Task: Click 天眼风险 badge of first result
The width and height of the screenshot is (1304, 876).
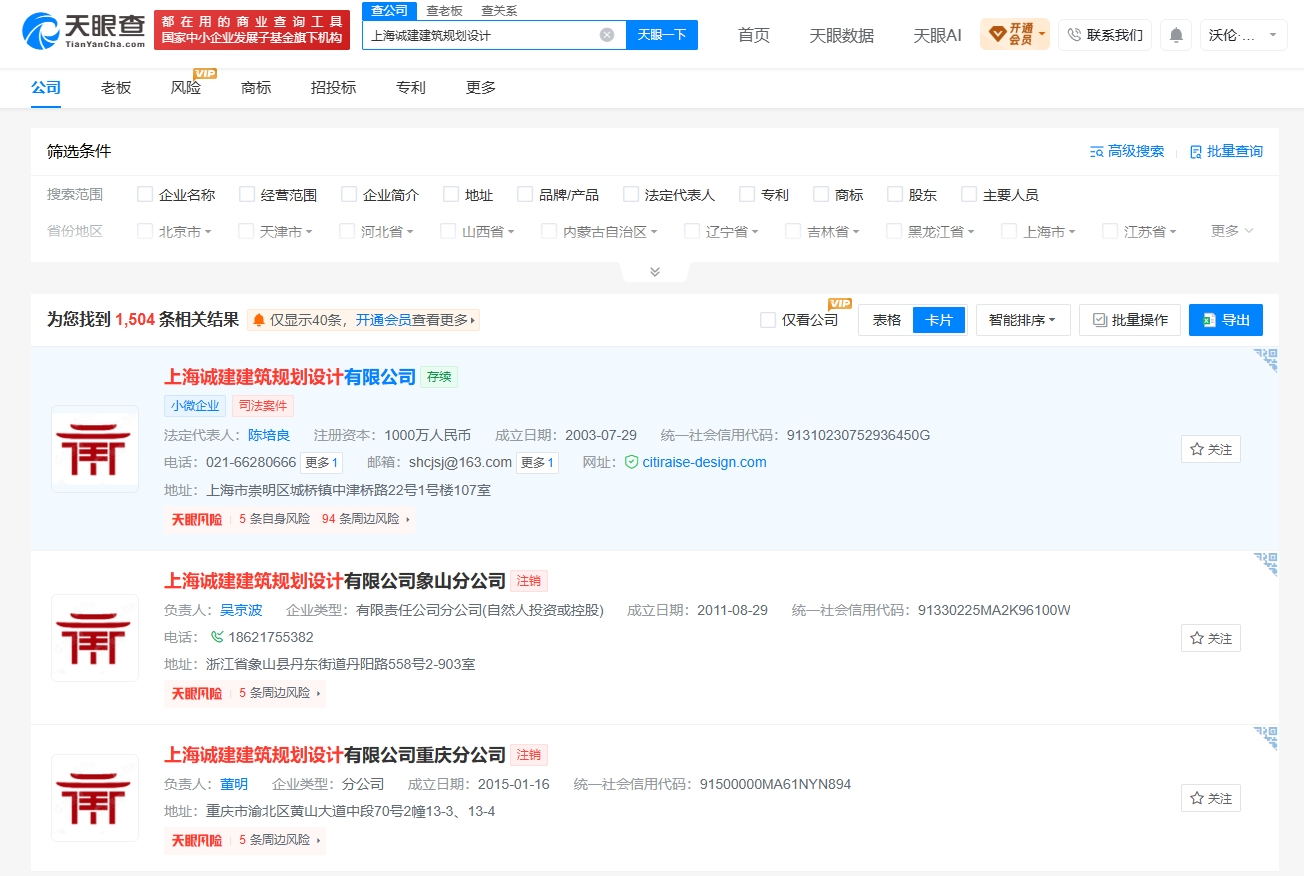Action: [197, 519]
